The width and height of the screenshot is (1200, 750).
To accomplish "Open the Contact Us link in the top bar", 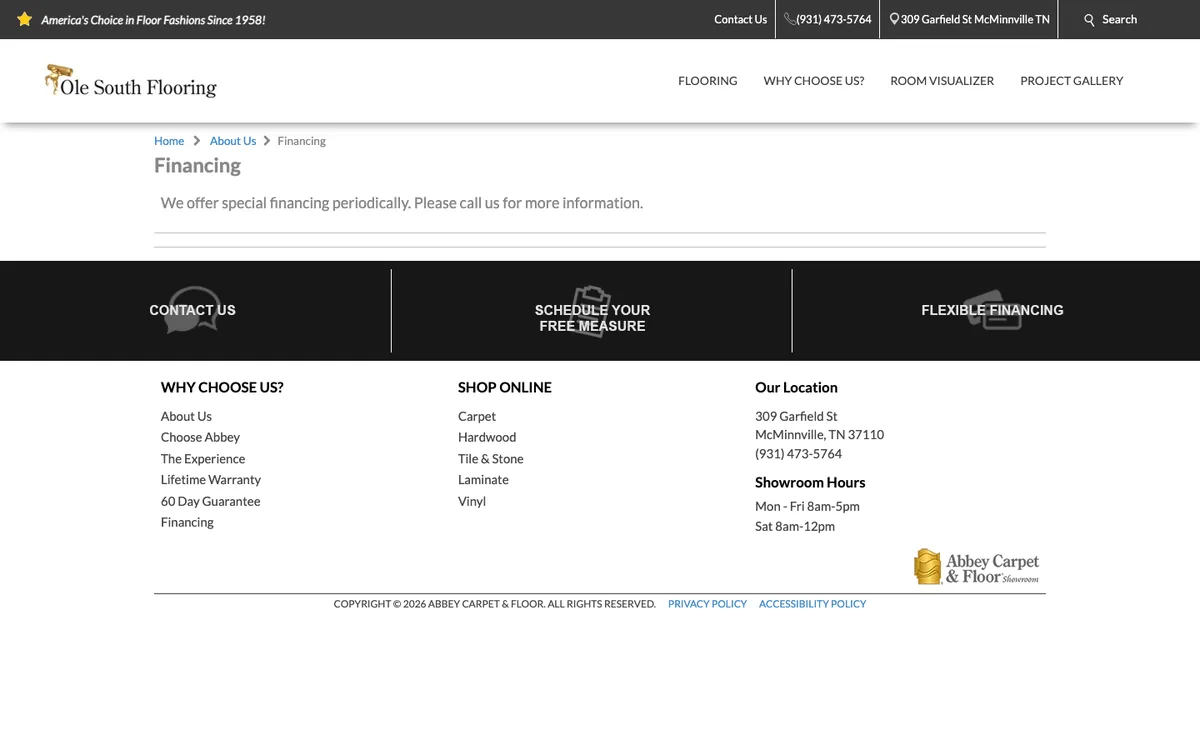I will coord(740,19).
